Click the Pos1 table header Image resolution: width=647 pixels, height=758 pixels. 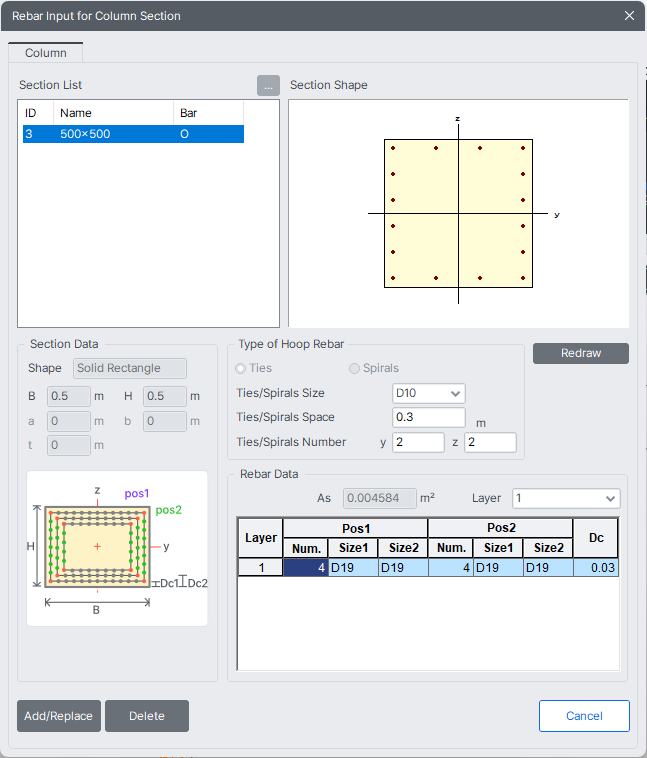[355, 528]
